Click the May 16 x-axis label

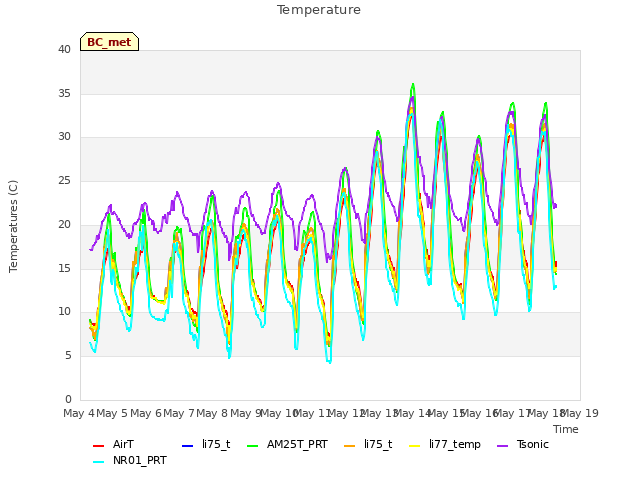pos(479,413)
